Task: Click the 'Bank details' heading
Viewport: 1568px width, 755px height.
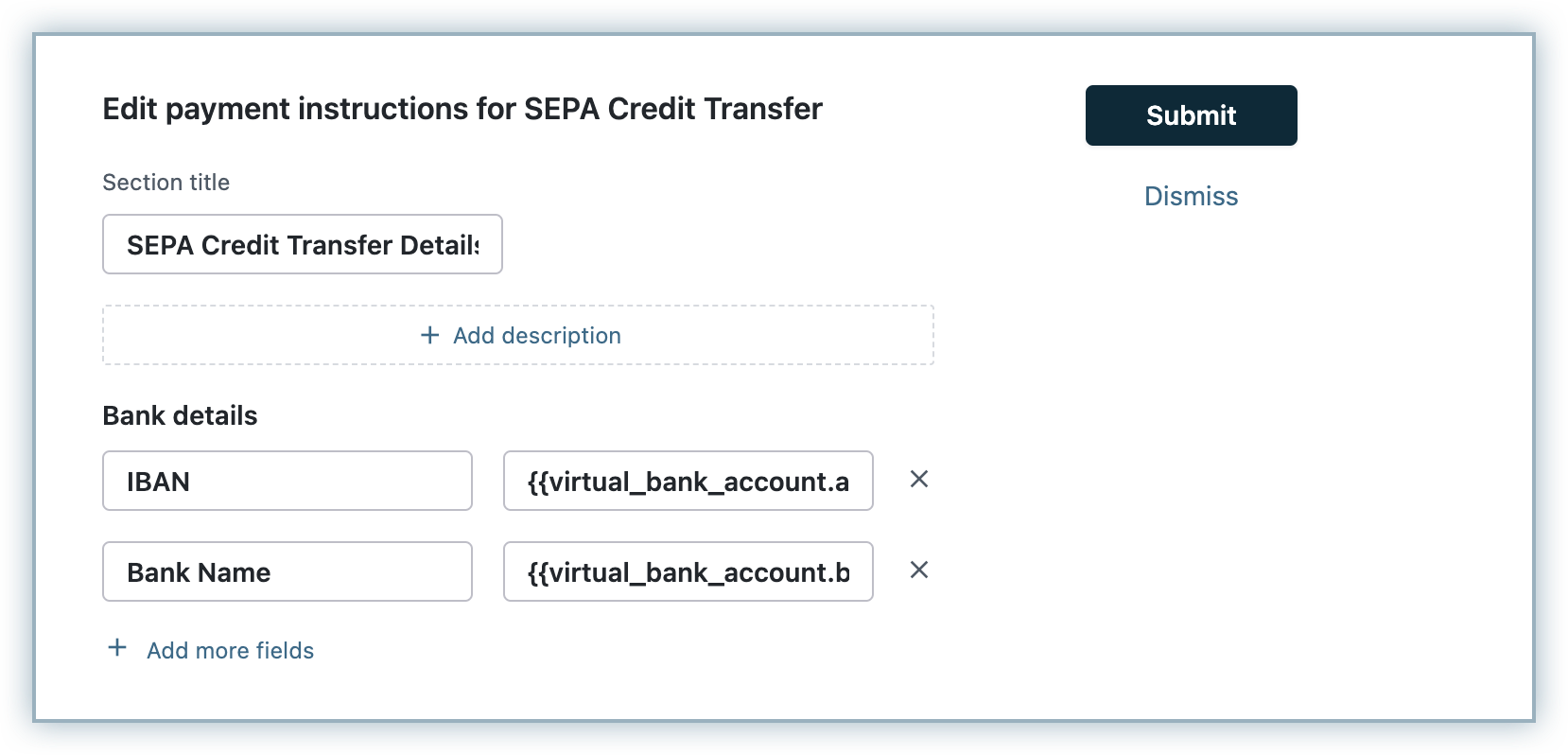Action: [180, 415]
